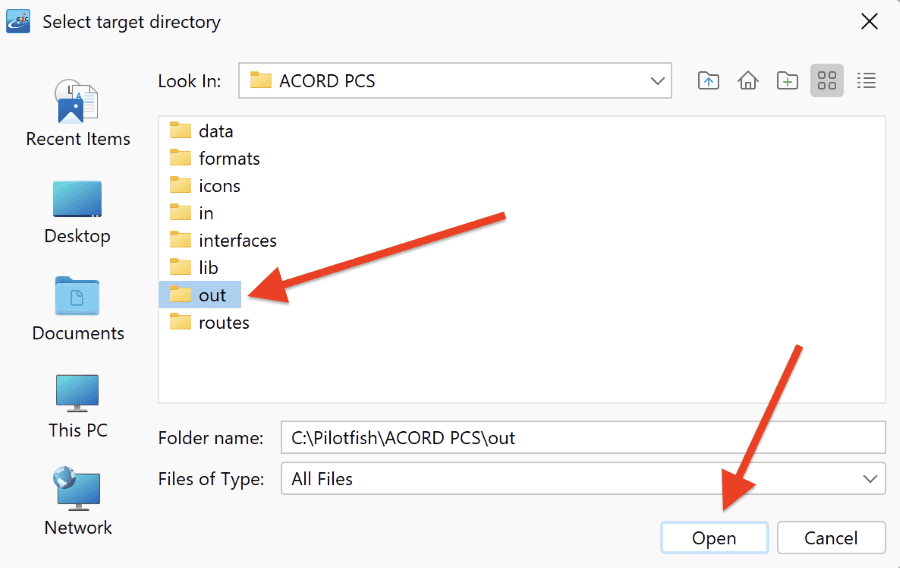The height and width of the screenshot is (568, 900).
Task: Select the data folder
Action: click(x=201, y=131)
